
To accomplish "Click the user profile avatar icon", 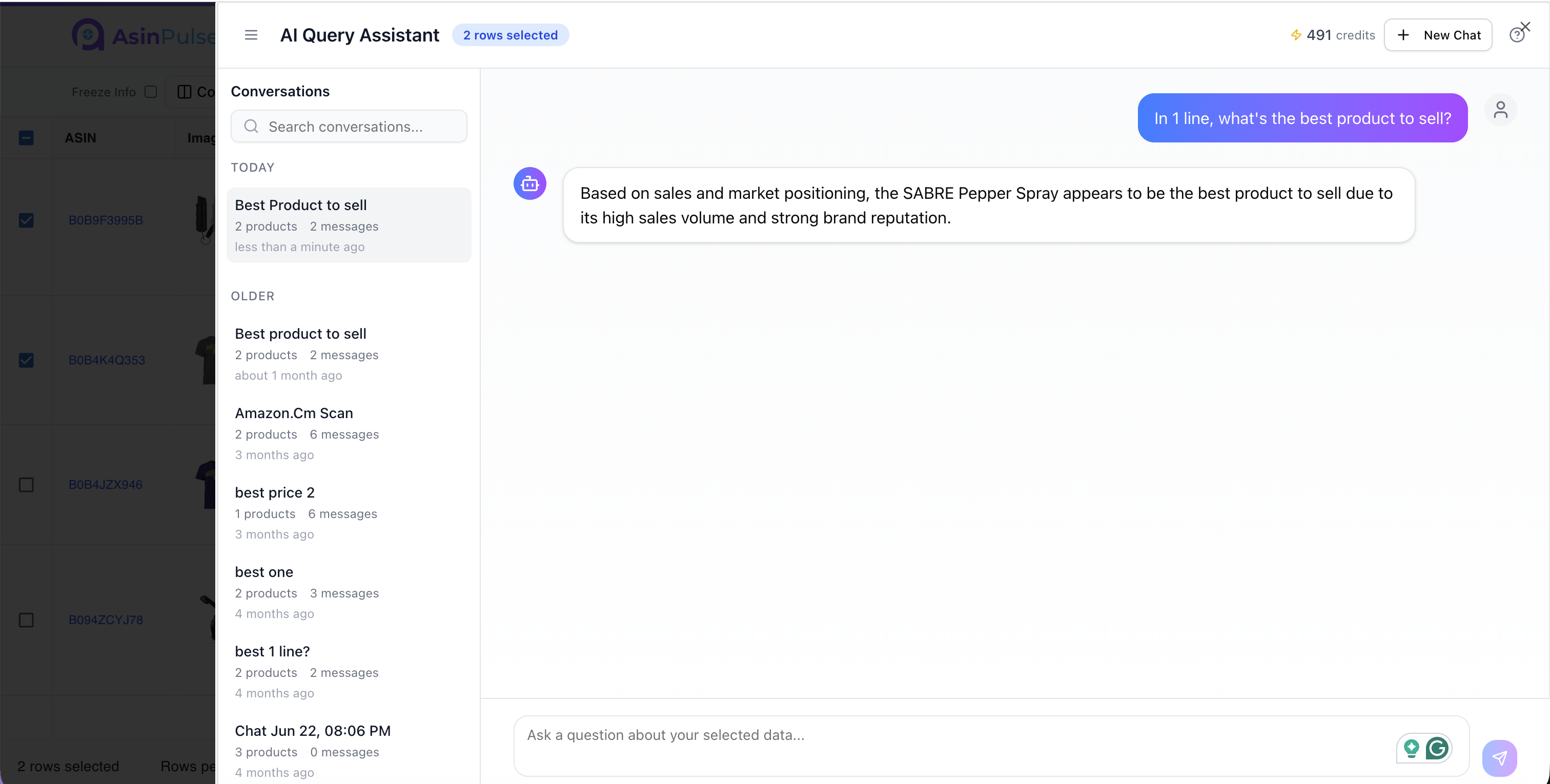I will 1500,110.
